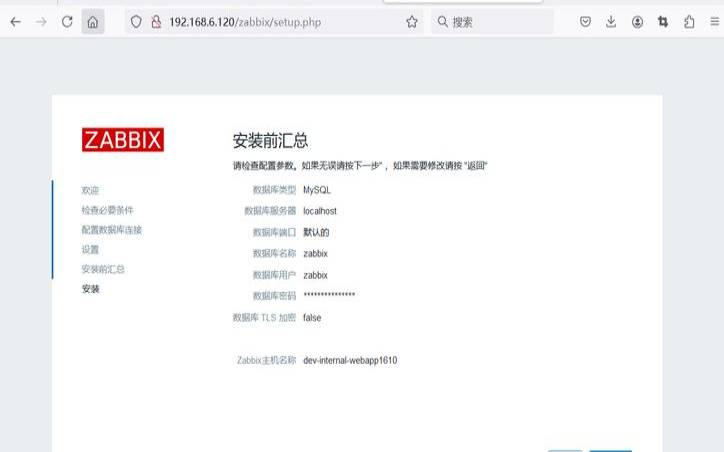
Task: Reload the page with the refresh icon
Action: [x=67, y=22]
